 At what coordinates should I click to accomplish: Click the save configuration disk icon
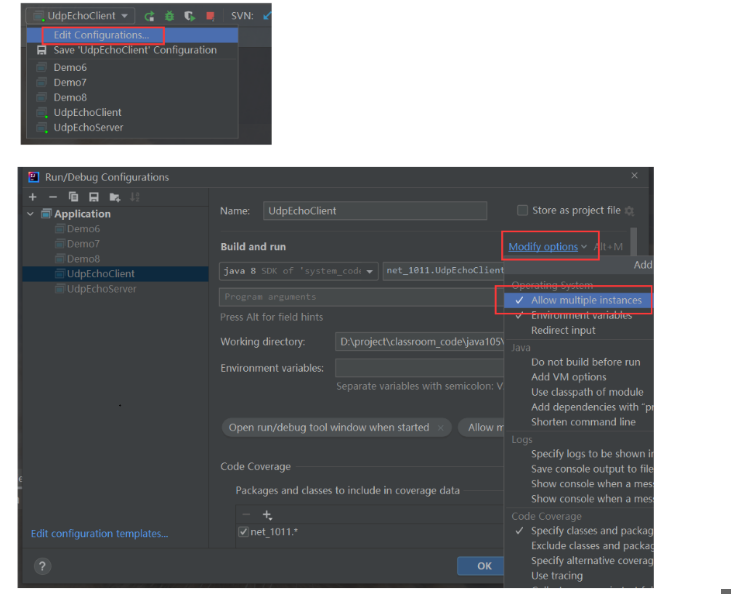coord(93,197)
